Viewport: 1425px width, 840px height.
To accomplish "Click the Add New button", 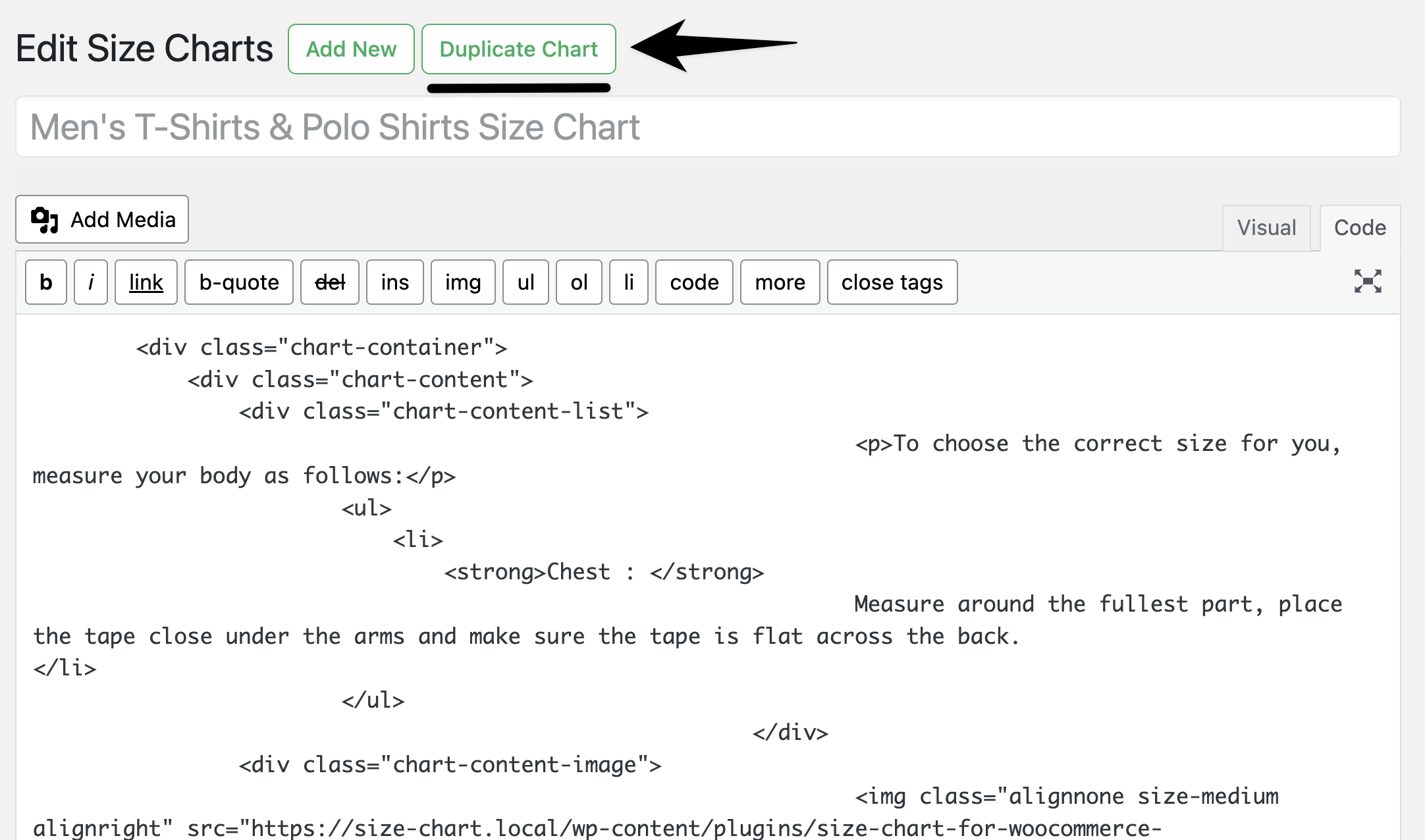I will 351,49.
